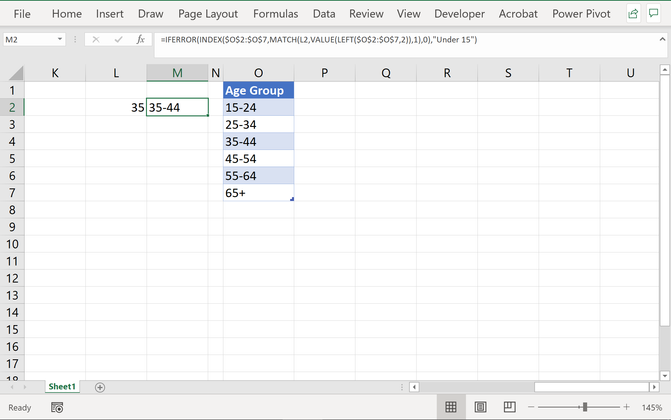The width and height of the screenshot is (671, 420).
Task: Open the Data tab
Action: tap(324, 14)
